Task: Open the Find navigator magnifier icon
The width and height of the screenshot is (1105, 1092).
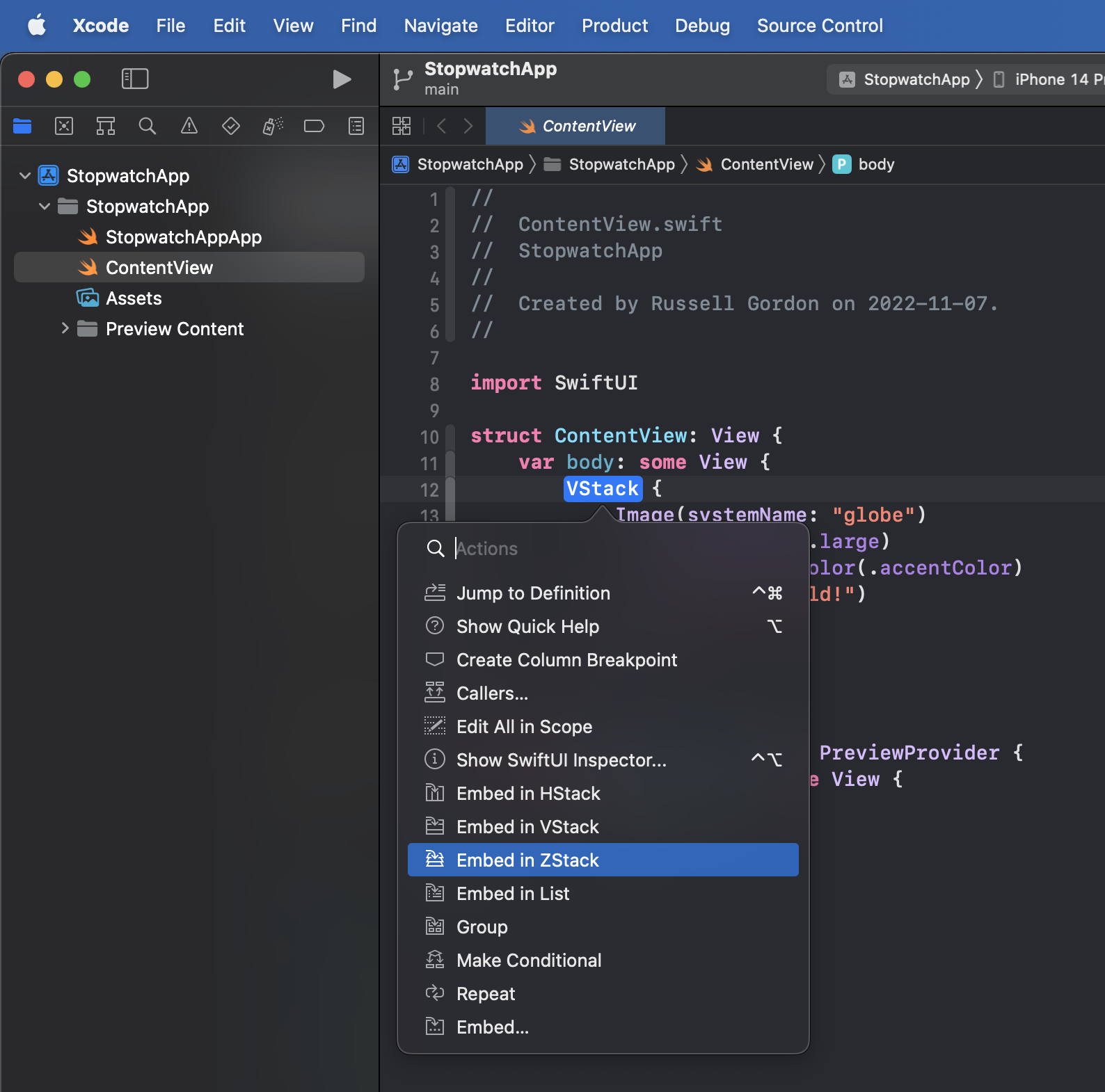Action: click(148, 126)
